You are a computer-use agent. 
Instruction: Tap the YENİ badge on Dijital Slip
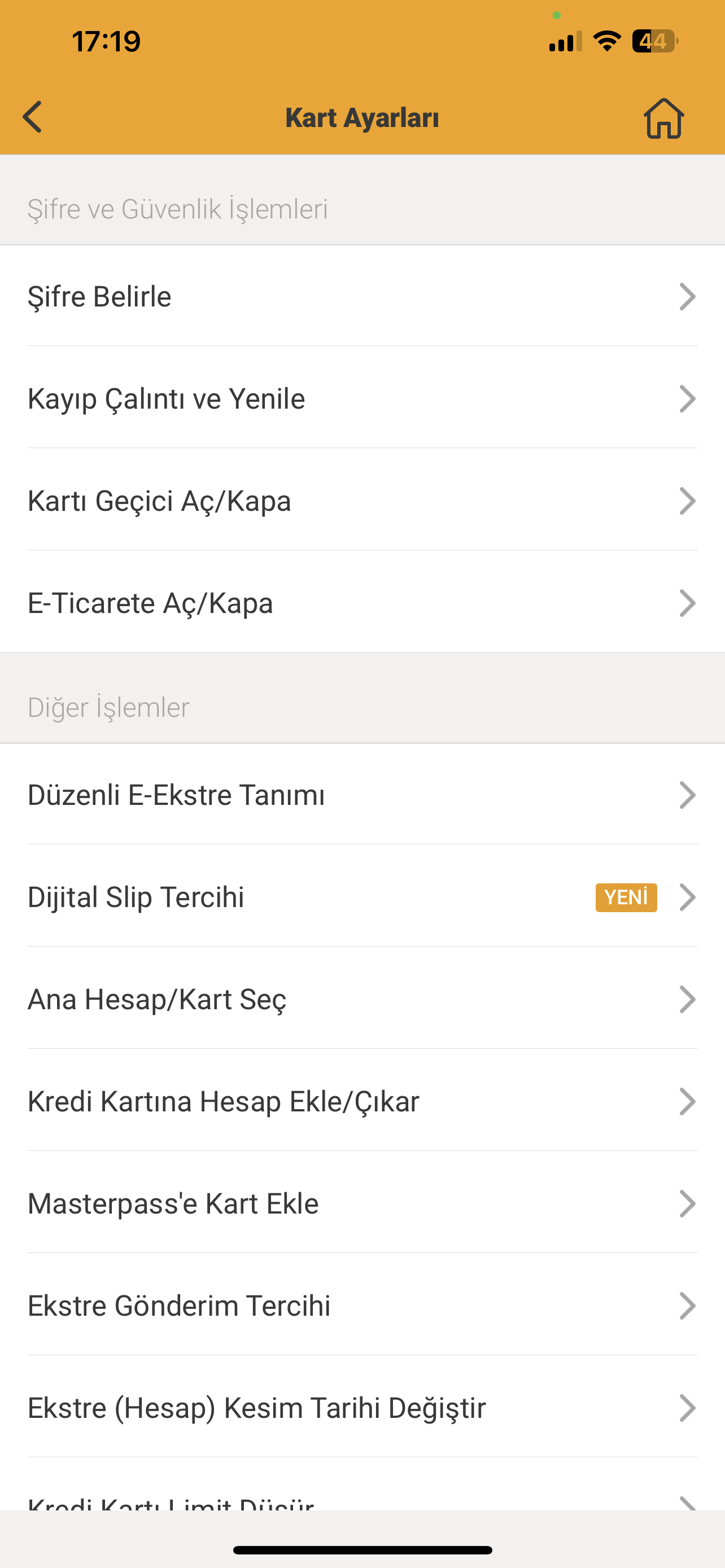tap(626, 897)
